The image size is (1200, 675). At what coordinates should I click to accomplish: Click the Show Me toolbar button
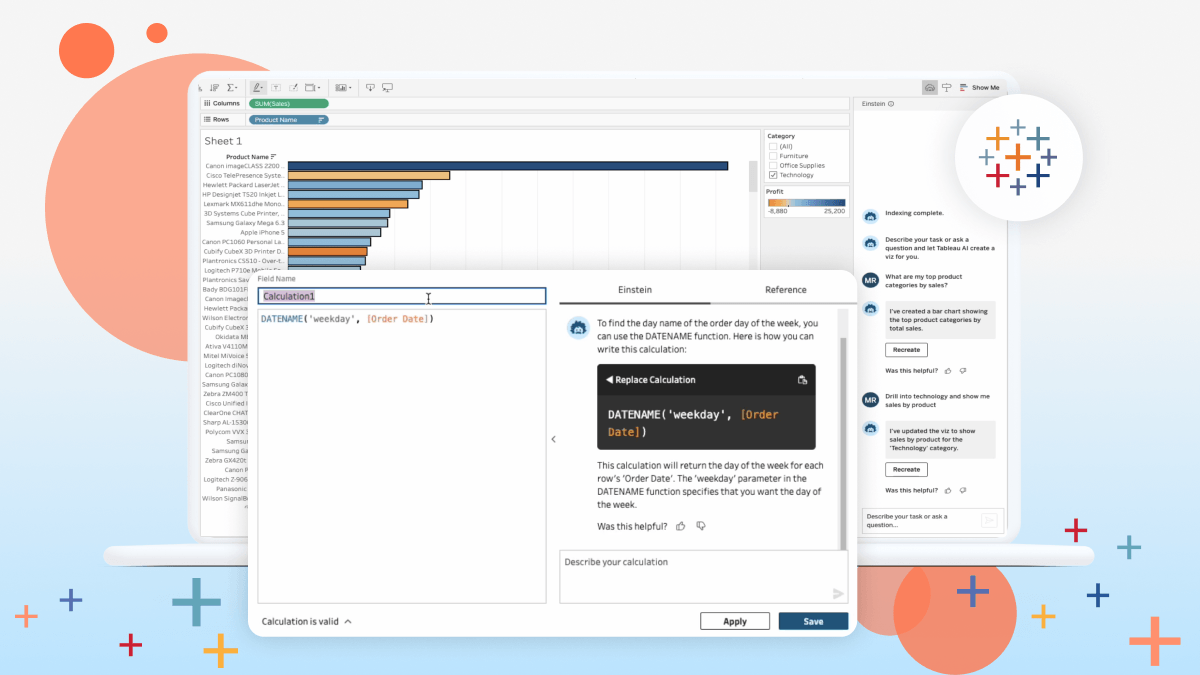979,88
